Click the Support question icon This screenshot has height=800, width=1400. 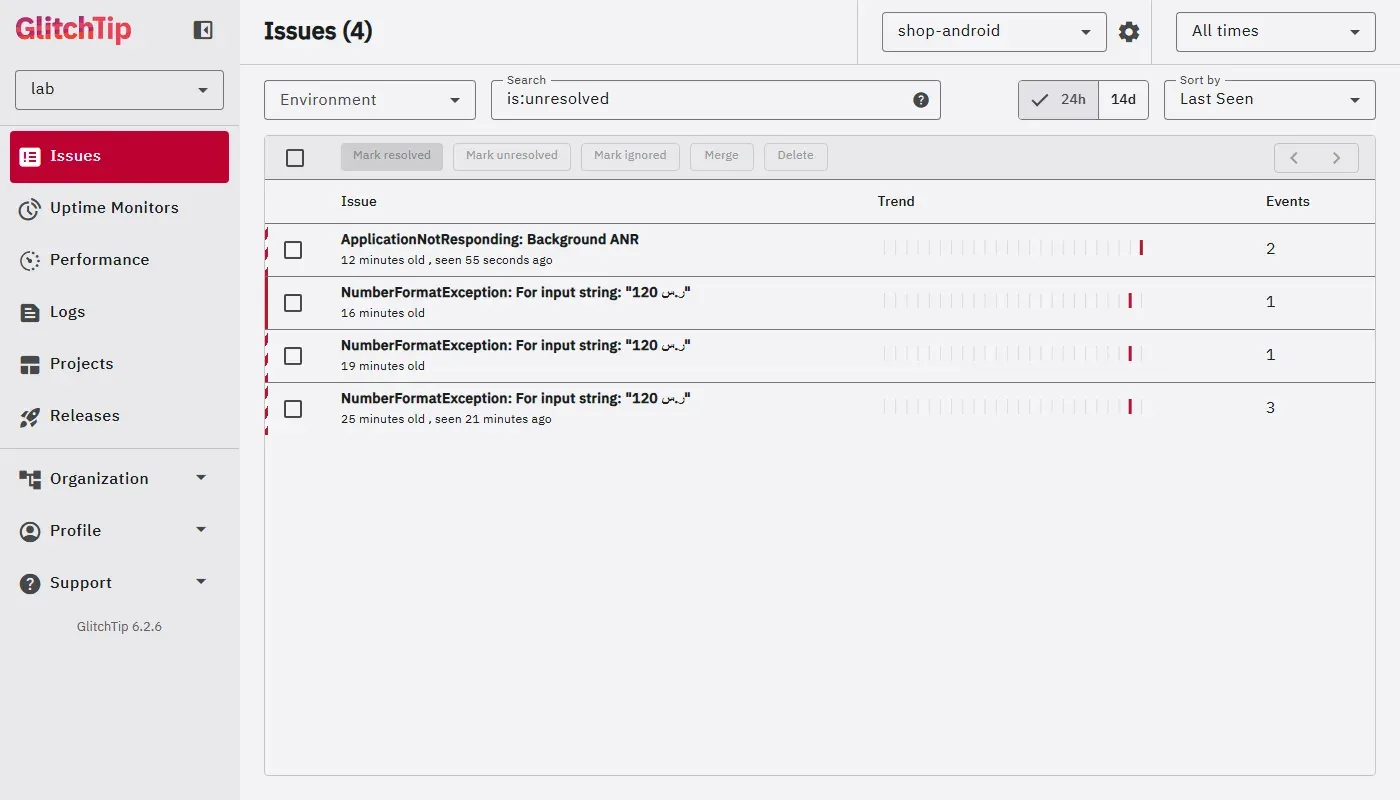point(30,584)
